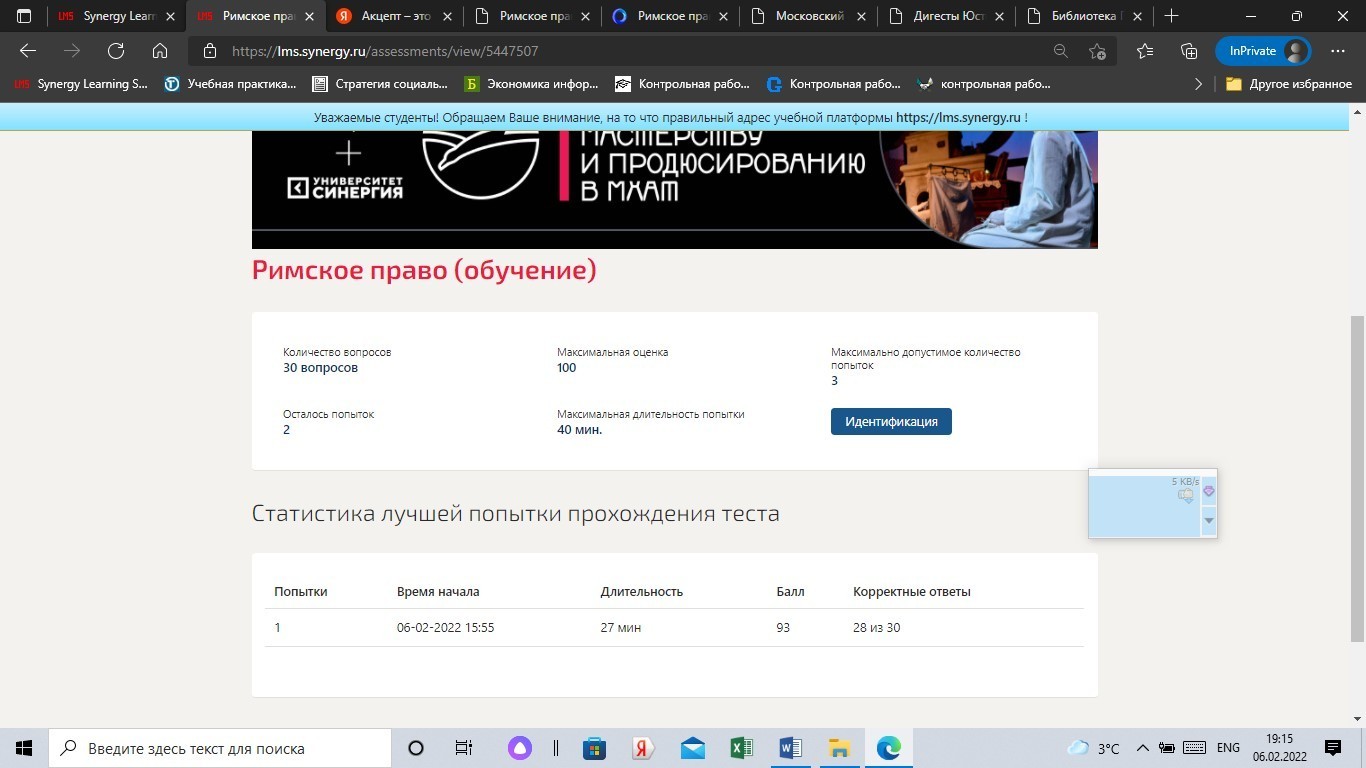
Task: Go back to the previous page
Action: click(28, 51)
